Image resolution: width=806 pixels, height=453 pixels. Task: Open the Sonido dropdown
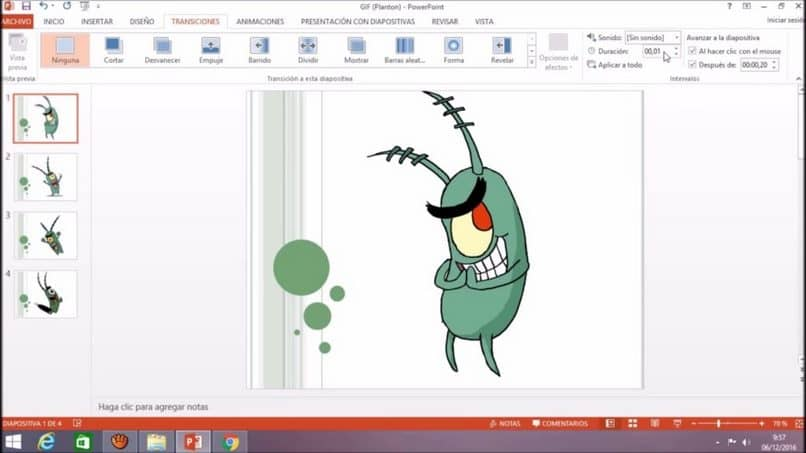coord(676,38)
